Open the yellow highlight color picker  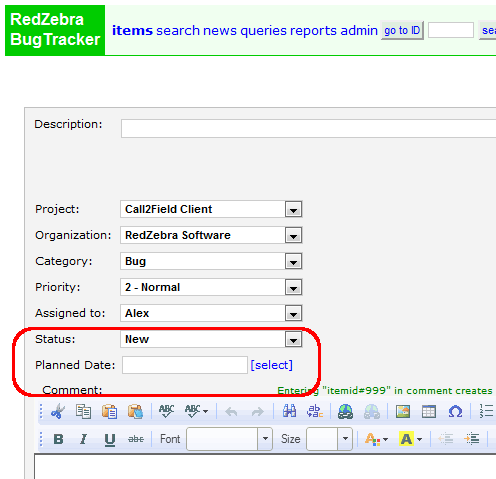pos(411,439)
